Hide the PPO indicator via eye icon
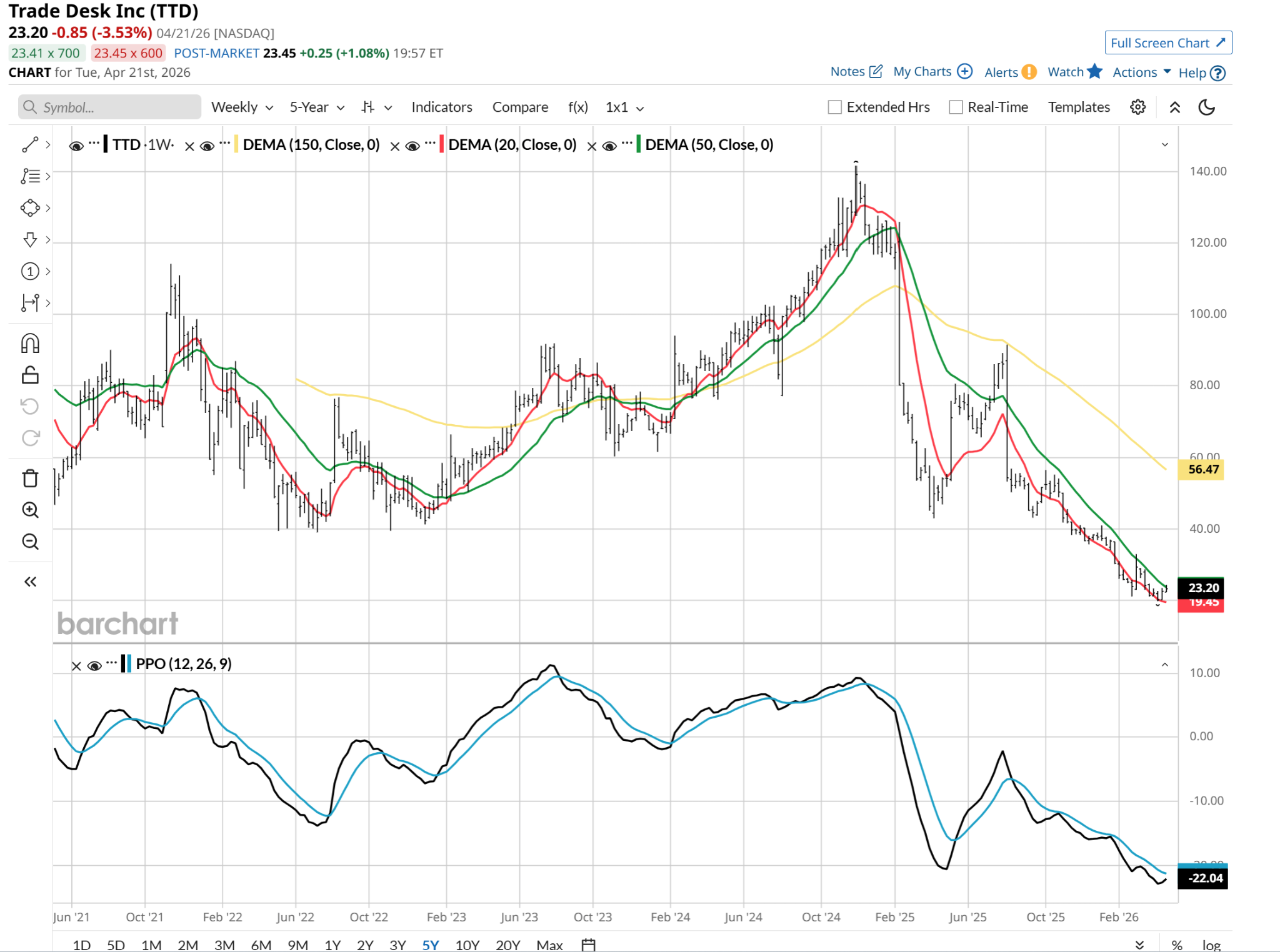Screen dimensions: 1280x952 94,665
